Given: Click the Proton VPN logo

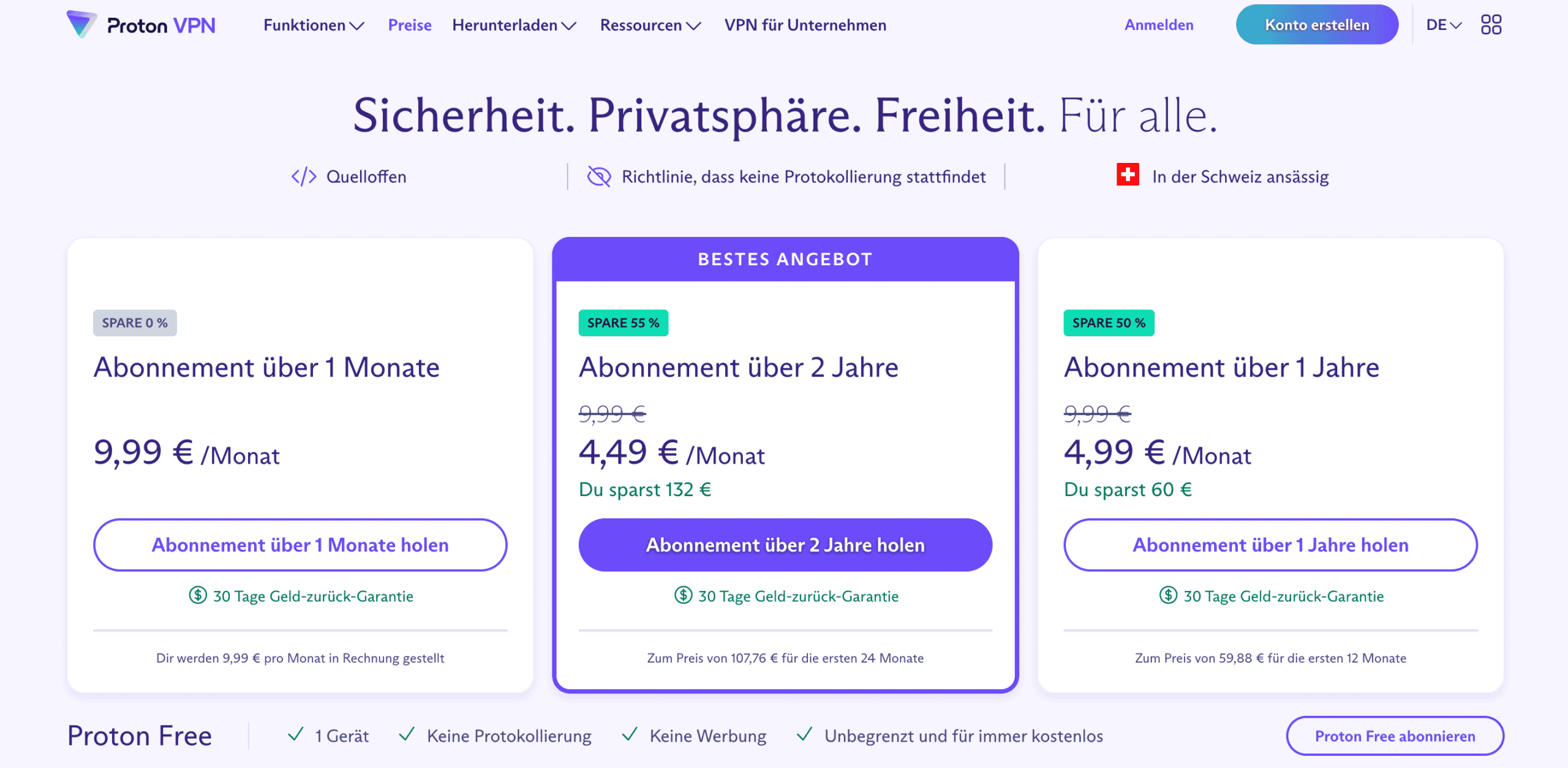Looking at the screenshot, I should pos(141,25).
